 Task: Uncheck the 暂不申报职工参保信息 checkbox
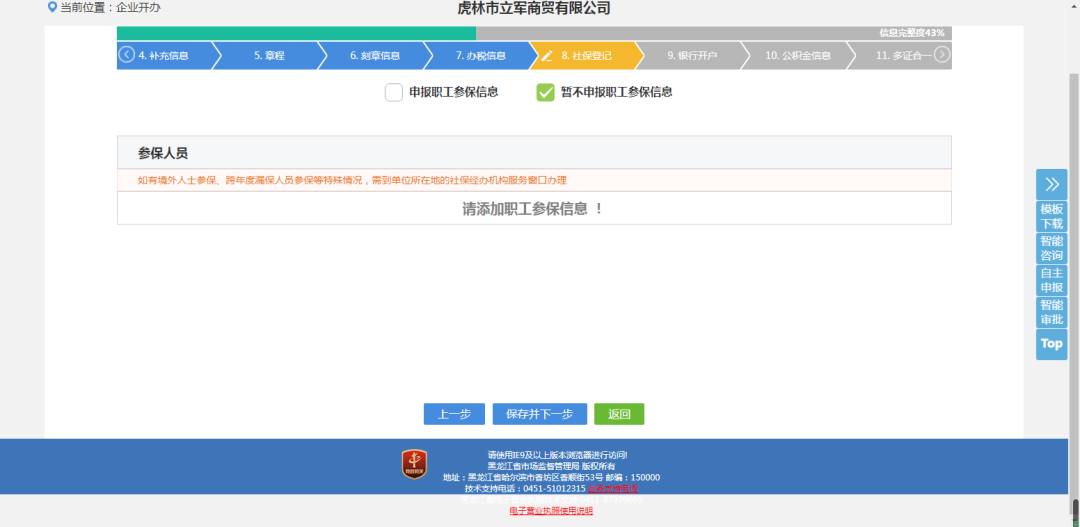546,92
